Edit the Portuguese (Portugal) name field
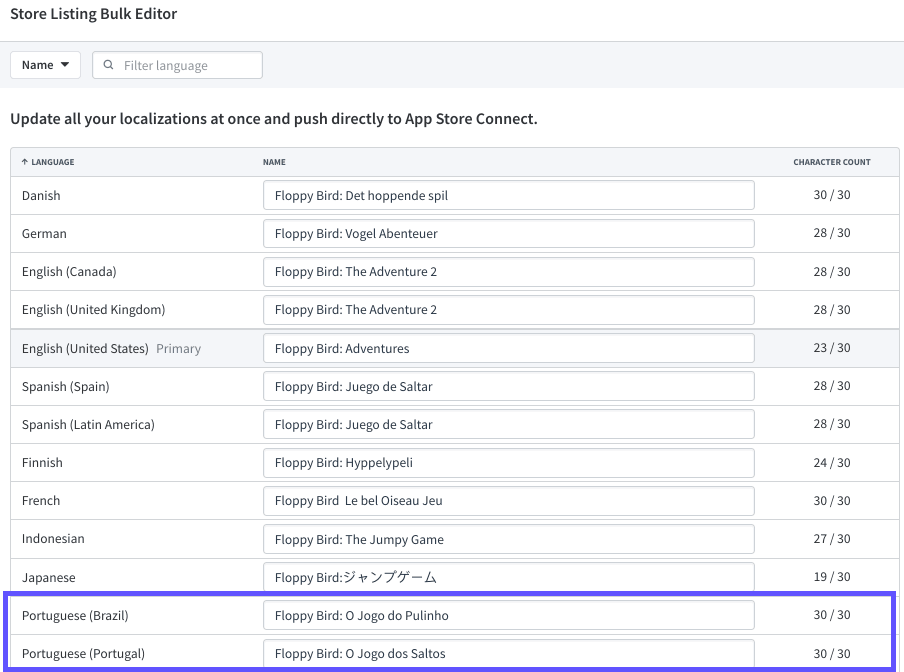This screenshot has width=904, height=672. click(508, 654)
